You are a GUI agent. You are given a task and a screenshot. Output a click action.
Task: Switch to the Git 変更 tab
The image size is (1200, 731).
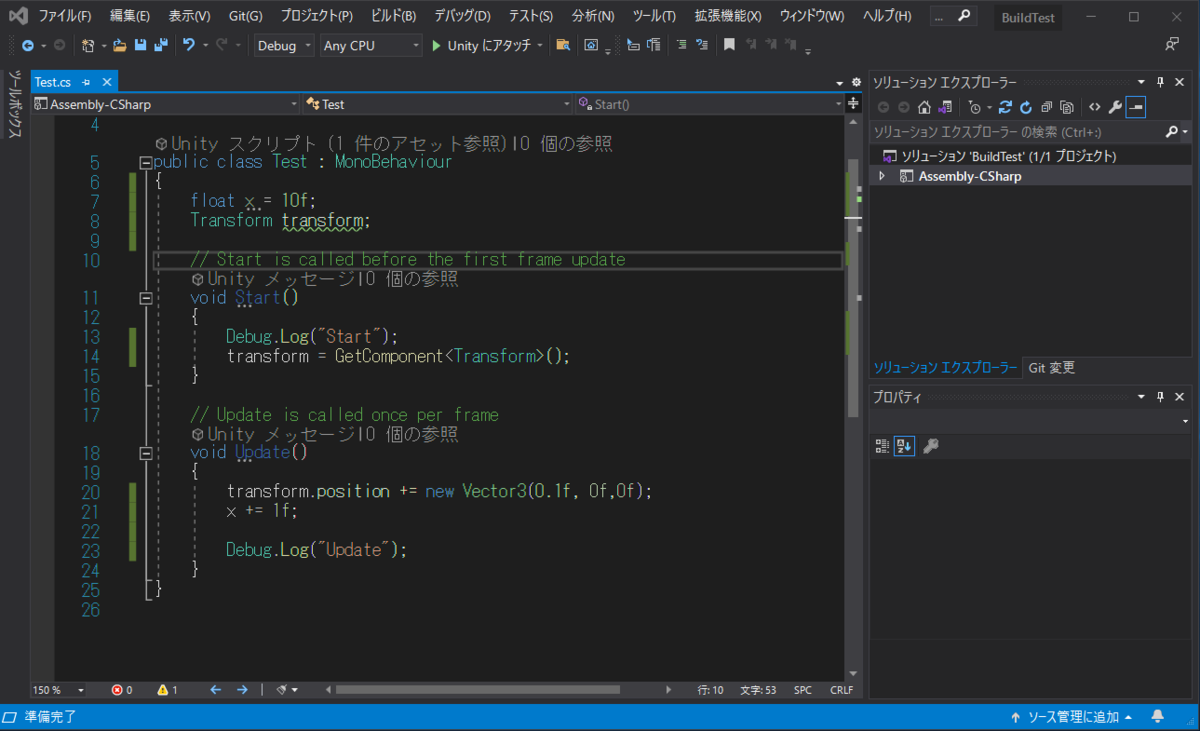1051,368
